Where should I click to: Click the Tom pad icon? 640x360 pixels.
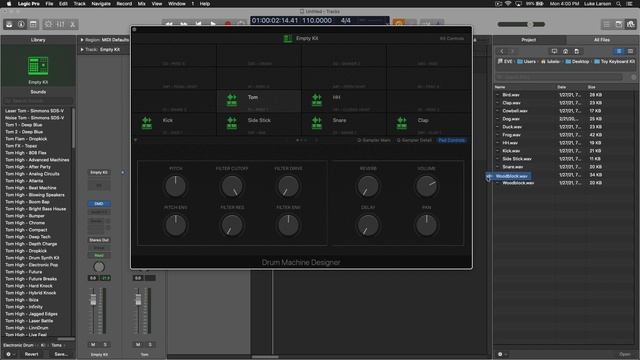[232, 99]
